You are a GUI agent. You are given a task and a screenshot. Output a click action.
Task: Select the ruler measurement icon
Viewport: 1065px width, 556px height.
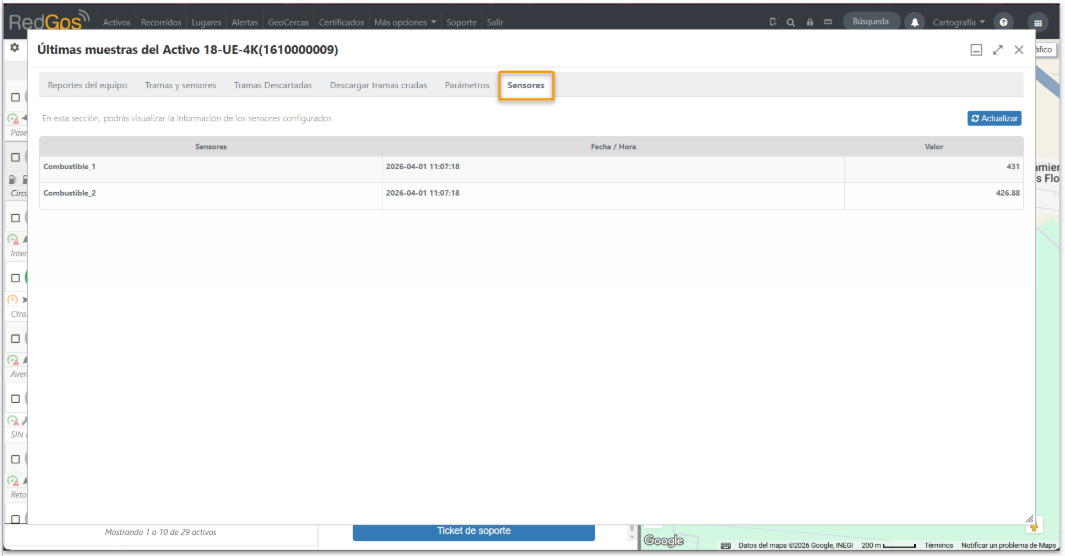coord(828,22)
